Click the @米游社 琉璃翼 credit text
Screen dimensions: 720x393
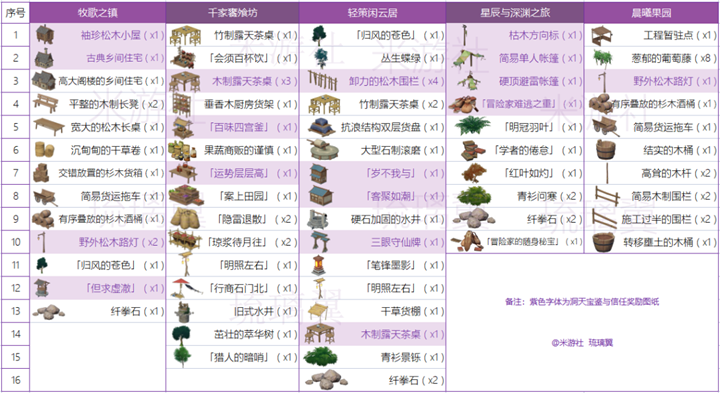pyautogui.click(x=582, y=343)
